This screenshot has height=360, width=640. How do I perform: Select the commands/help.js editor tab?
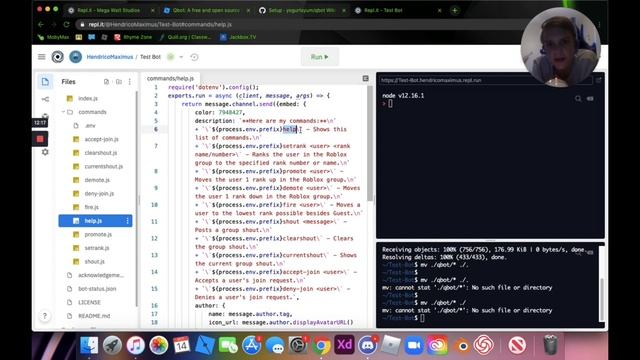click(x=170, y=78)
